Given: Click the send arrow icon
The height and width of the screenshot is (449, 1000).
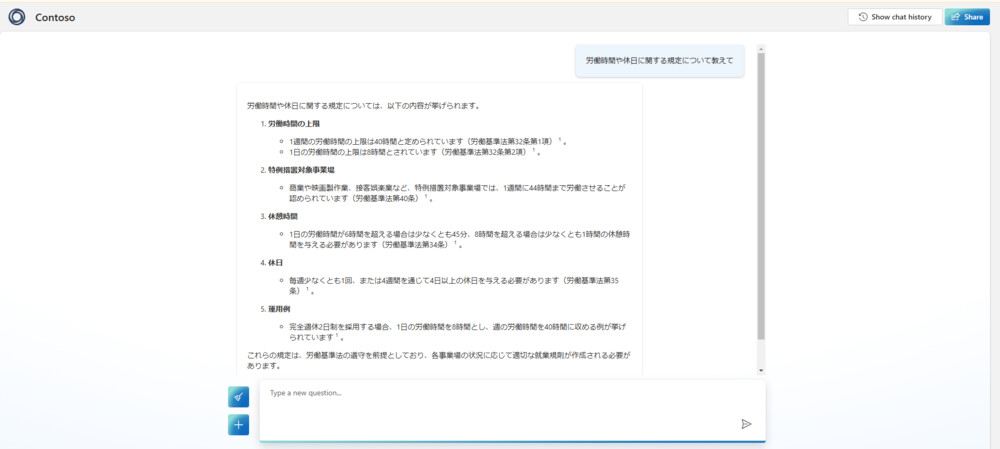Looking at the screenshot, I should click(x=746, y=423).
